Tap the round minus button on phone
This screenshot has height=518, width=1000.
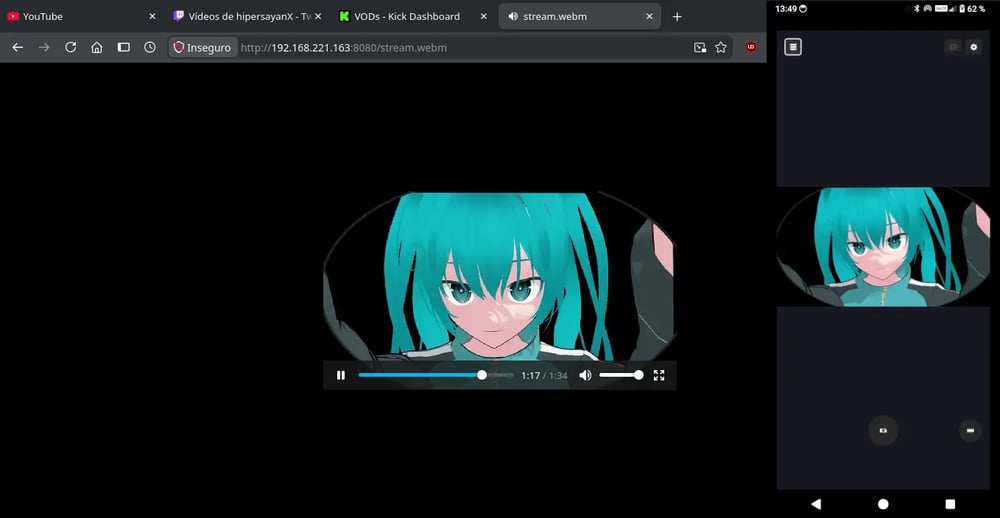point(971,431)
